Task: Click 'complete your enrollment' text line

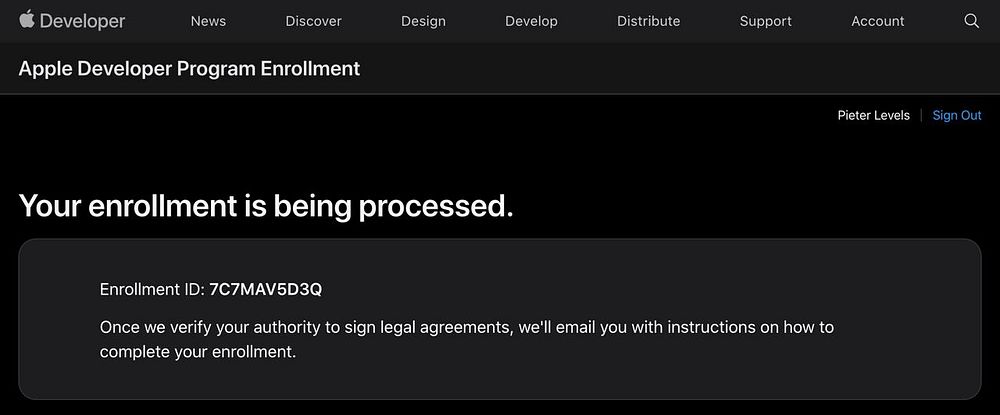Action: tap(198, 352)
